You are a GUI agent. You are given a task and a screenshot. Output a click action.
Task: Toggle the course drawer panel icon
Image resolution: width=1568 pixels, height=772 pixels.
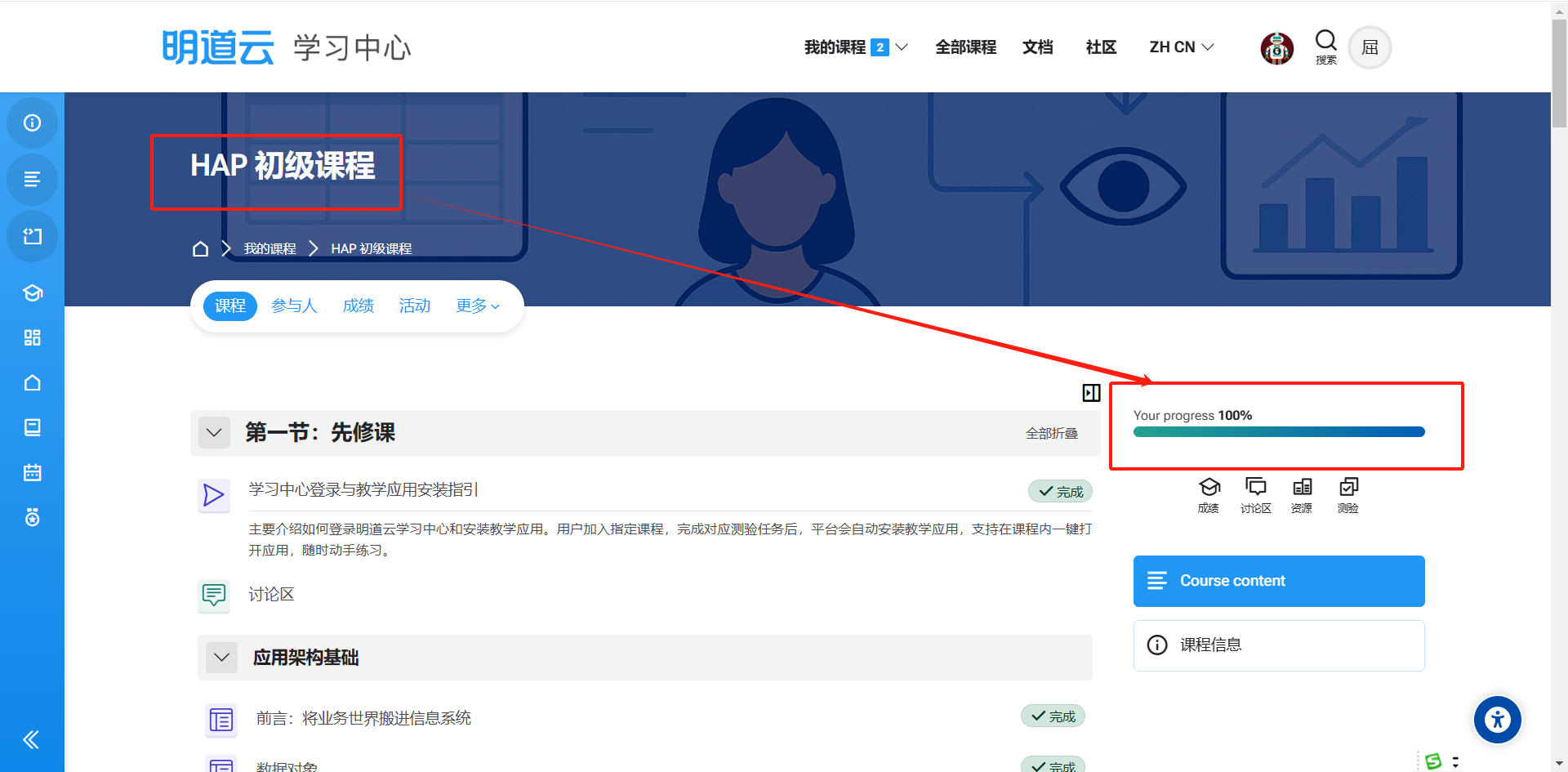coord(1091,393)
